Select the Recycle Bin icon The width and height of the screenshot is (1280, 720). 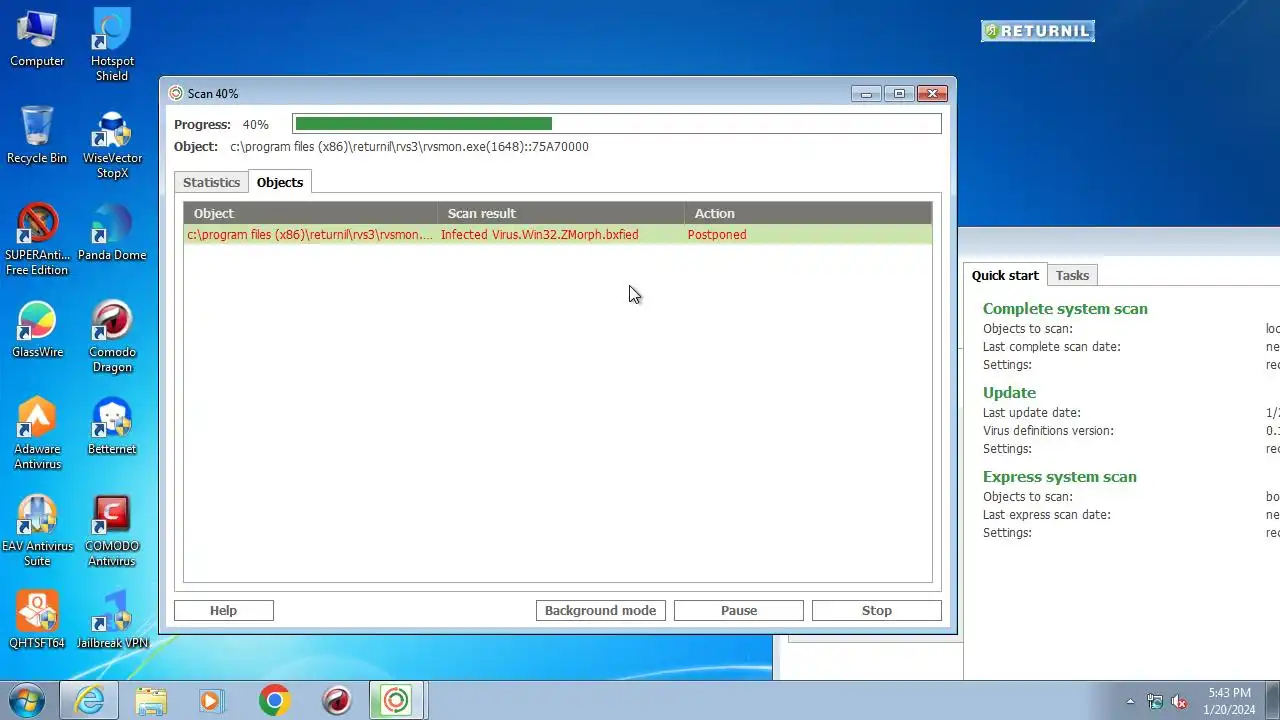(37, 135)
